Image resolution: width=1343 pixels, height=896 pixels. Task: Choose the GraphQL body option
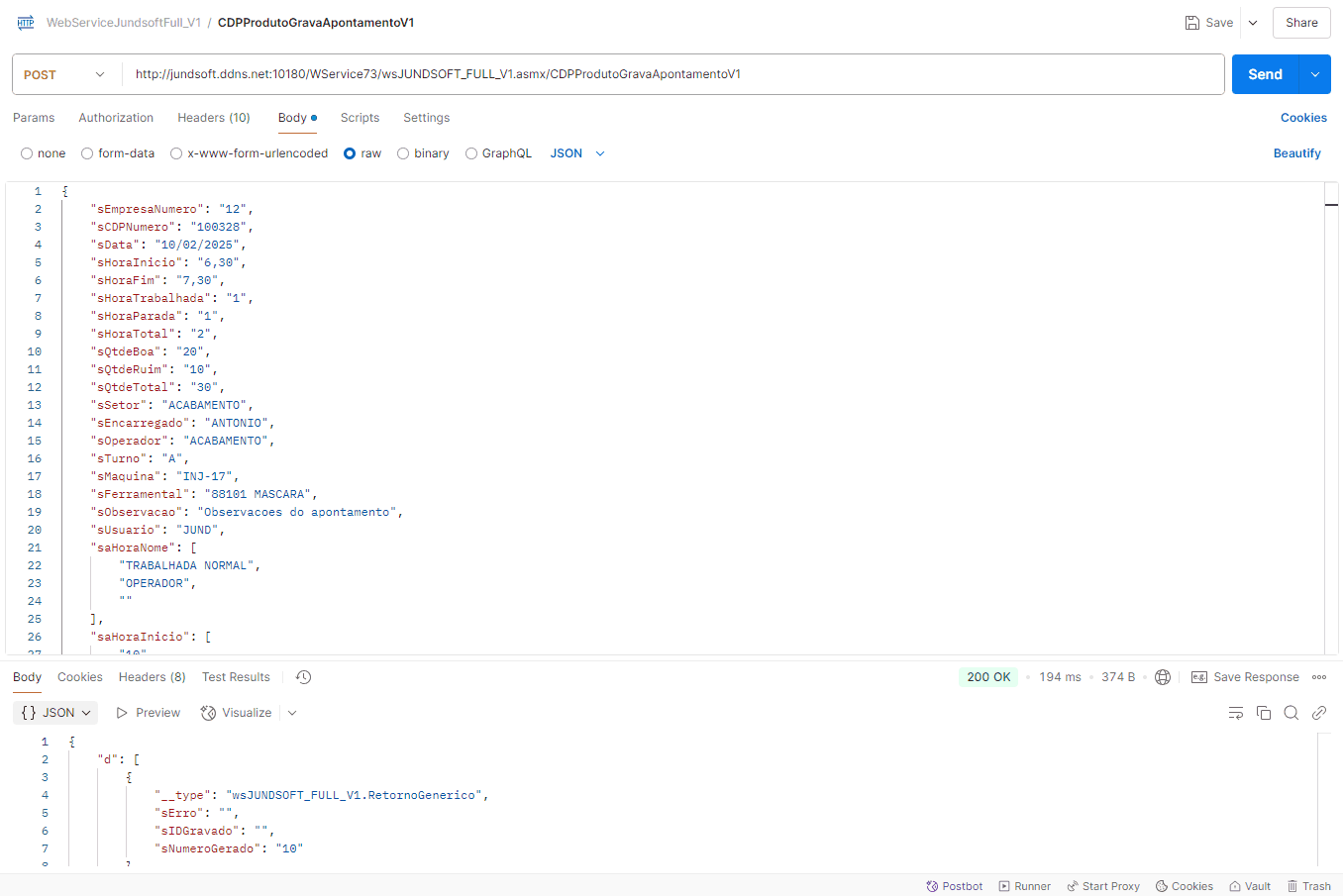pos(471,153)
